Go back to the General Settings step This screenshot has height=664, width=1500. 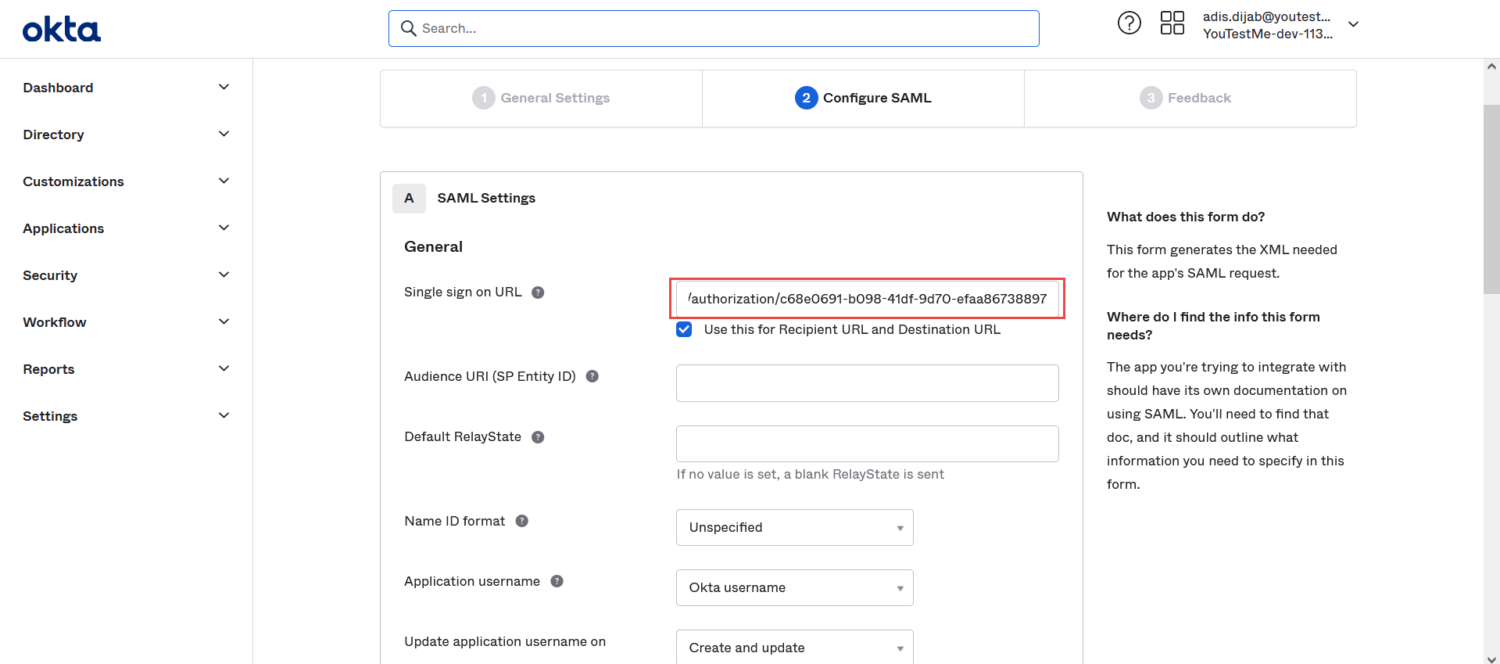541,97
